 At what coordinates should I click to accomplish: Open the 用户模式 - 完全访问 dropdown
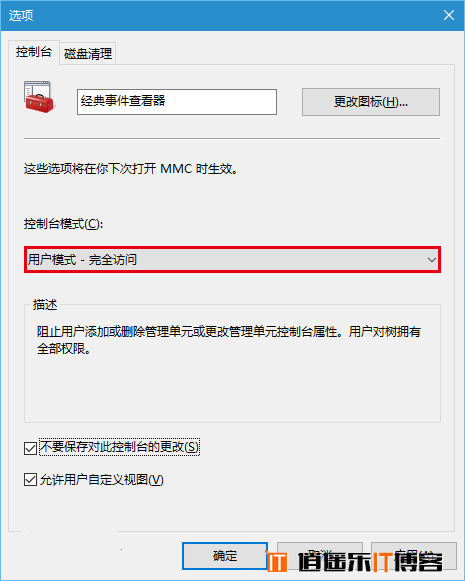pyautogui.click(x=232, y=260)
